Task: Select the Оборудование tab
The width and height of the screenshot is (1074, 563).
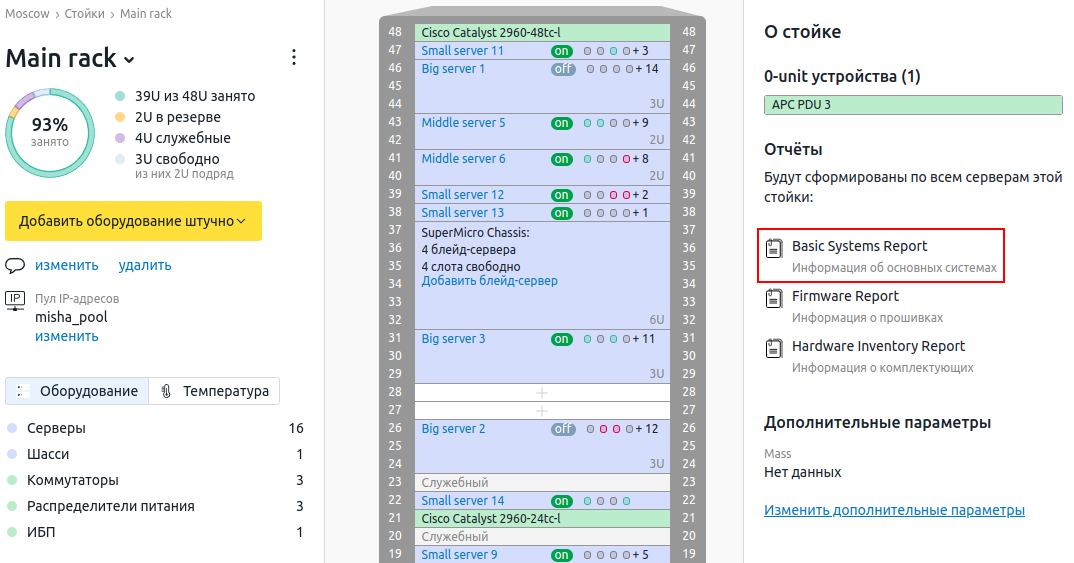Action: 78,391
